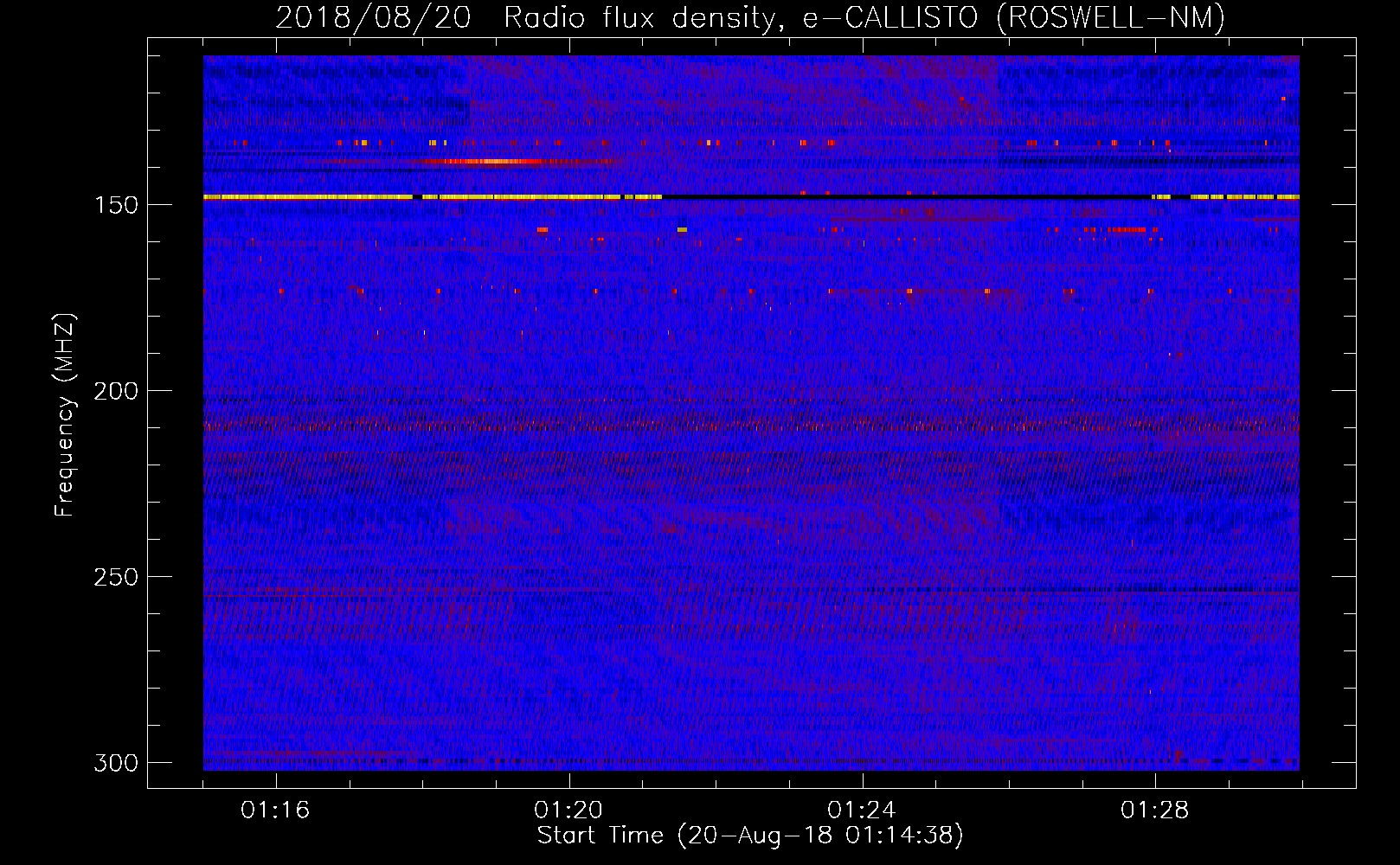Image resolution: width=1400 pixels, height=865 pixels.
Task: Click the 250 frequency tick label
Action: [116, 577]
